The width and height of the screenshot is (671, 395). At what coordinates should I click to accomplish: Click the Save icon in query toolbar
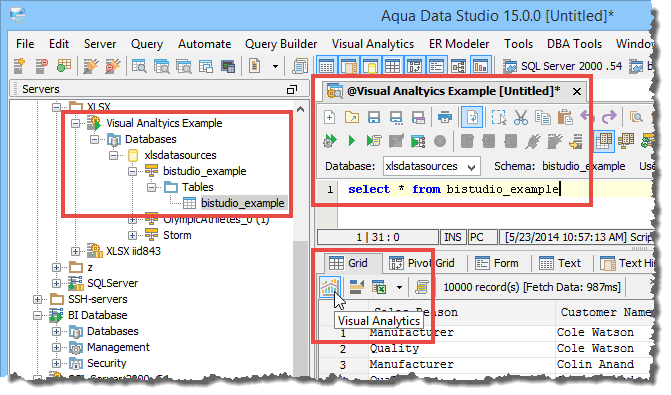(x=374, y=117)
